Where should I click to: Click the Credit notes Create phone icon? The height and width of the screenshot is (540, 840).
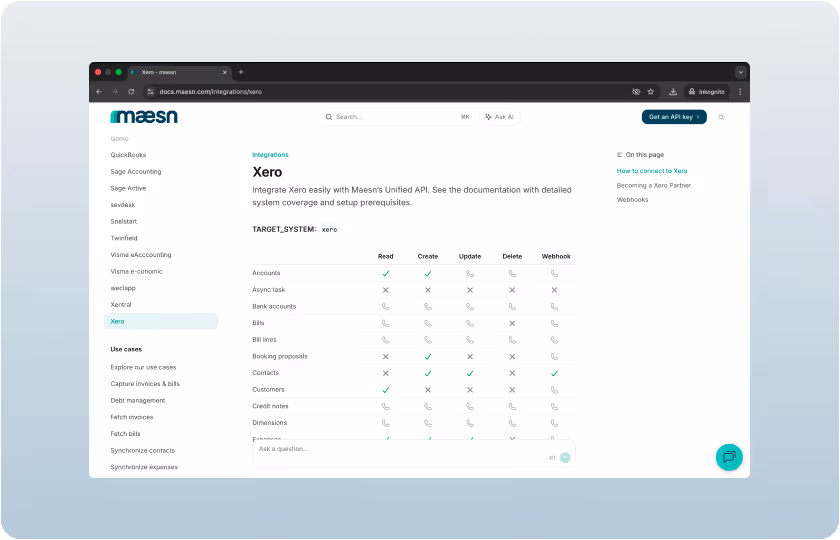[x=428, y=406]
